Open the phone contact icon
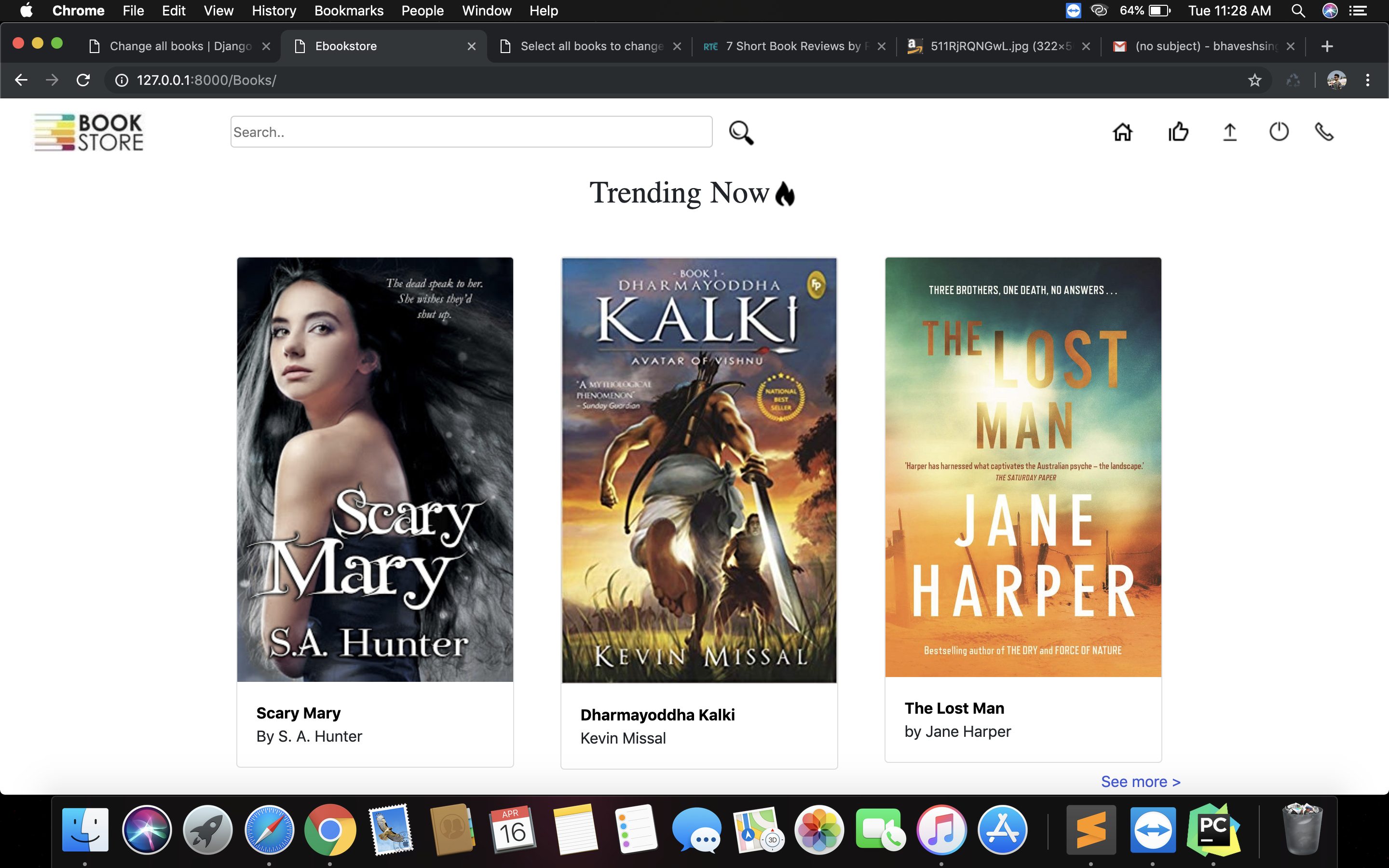 tap(1324, 132)
